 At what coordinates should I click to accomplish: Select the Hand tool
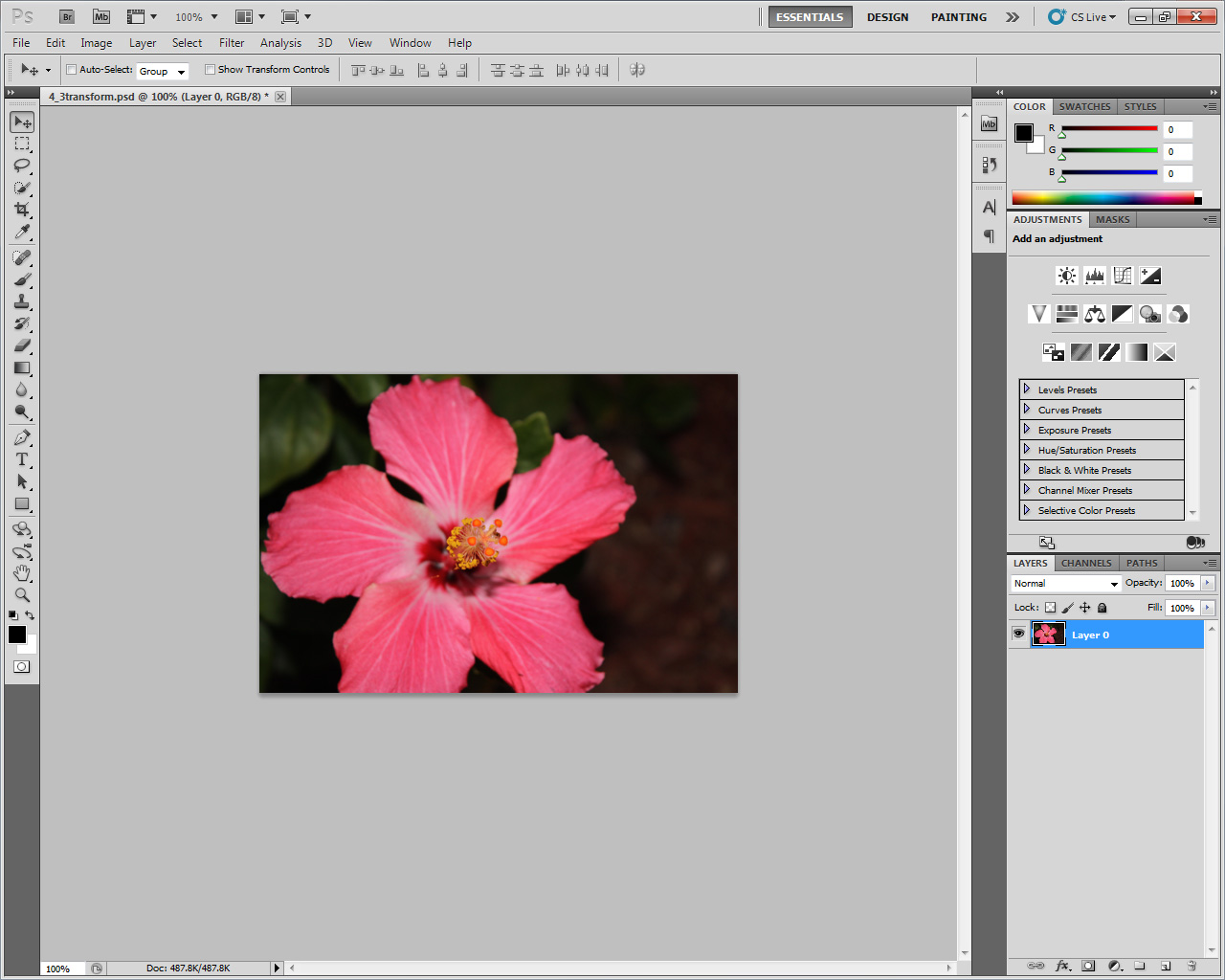point(22,573)
